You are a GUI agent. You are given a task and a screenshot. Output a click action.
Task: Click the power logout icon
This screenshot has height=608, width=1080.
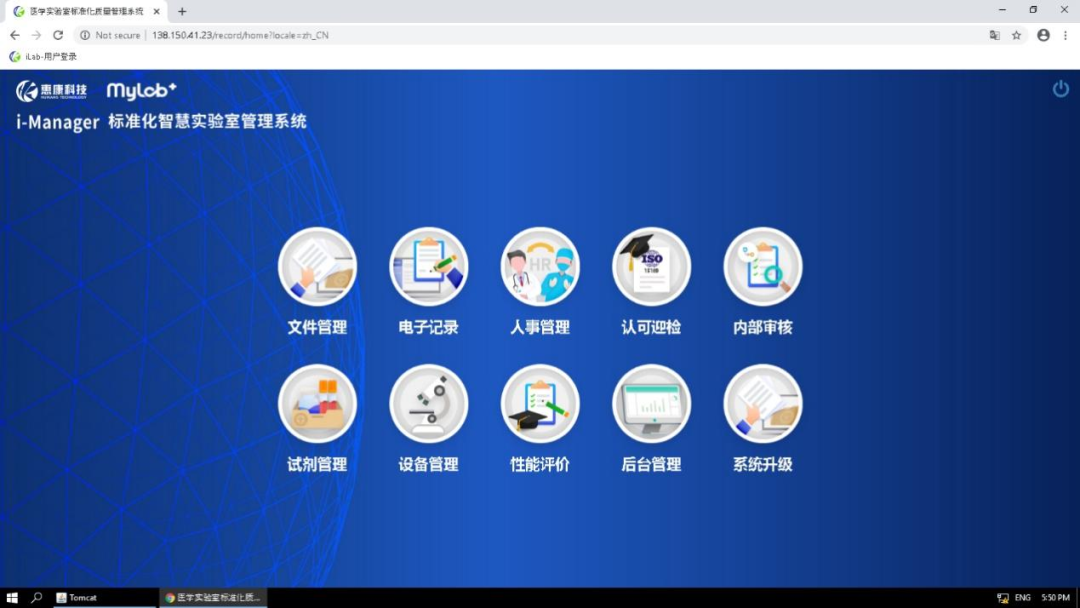click(x=1061, y=89)
